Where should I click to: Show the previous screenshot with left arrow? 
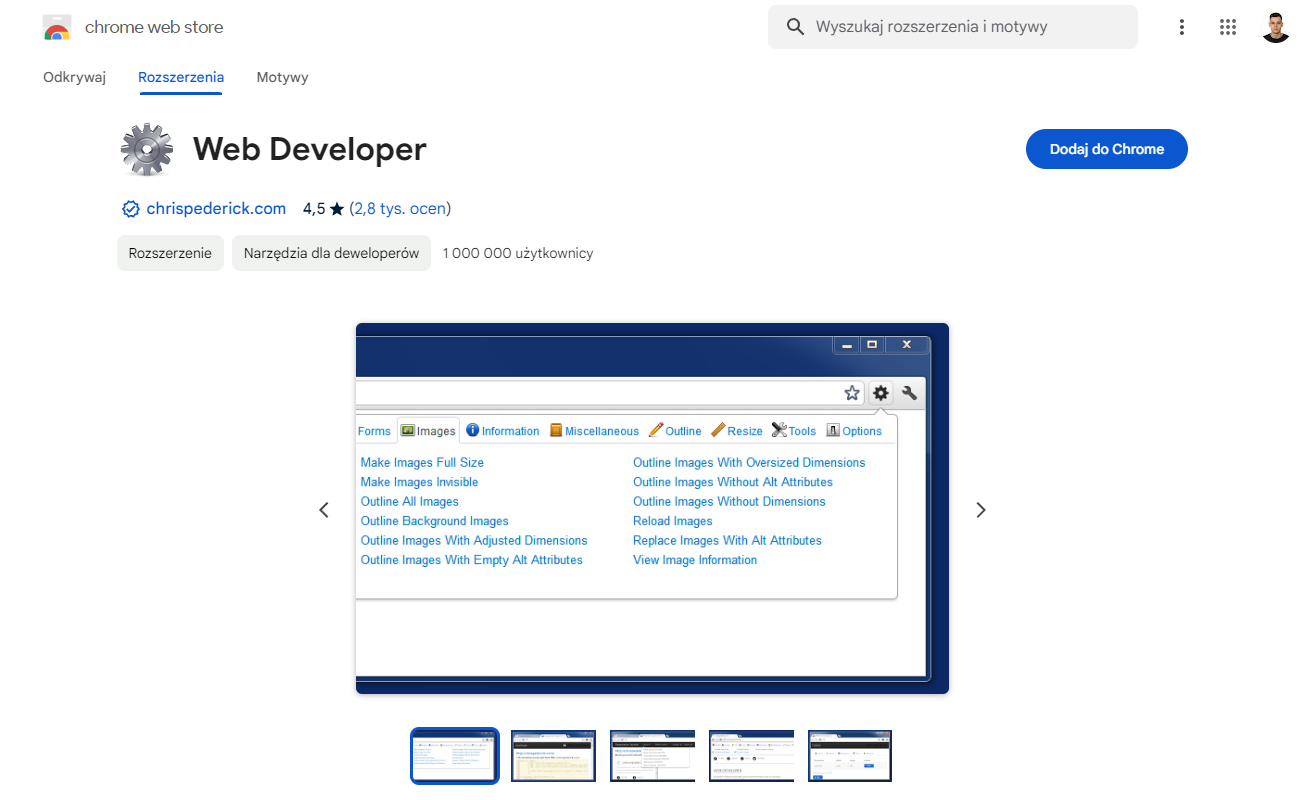(x=324, y=510)
